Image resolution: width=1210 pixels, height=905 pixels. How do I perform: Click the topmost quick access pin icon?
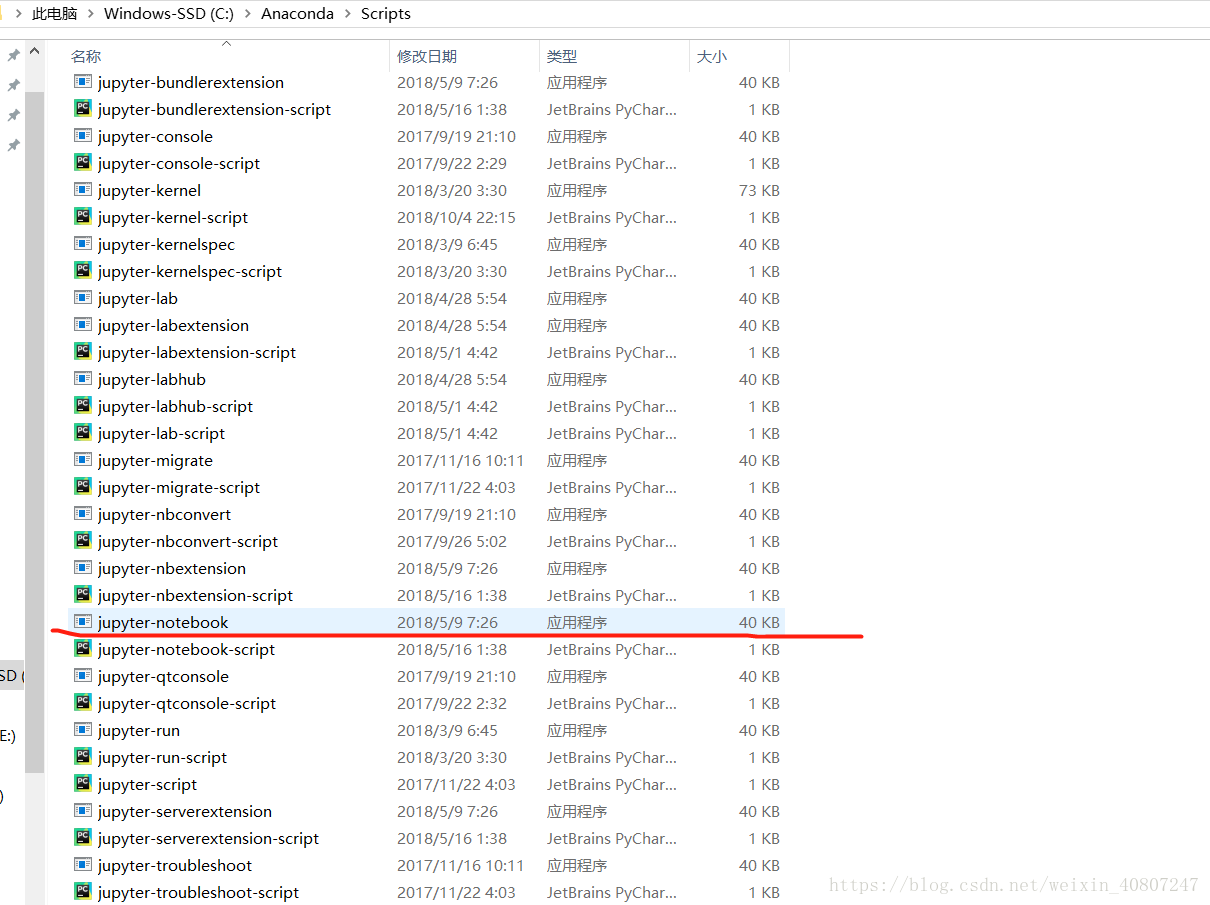pos(14,55)
